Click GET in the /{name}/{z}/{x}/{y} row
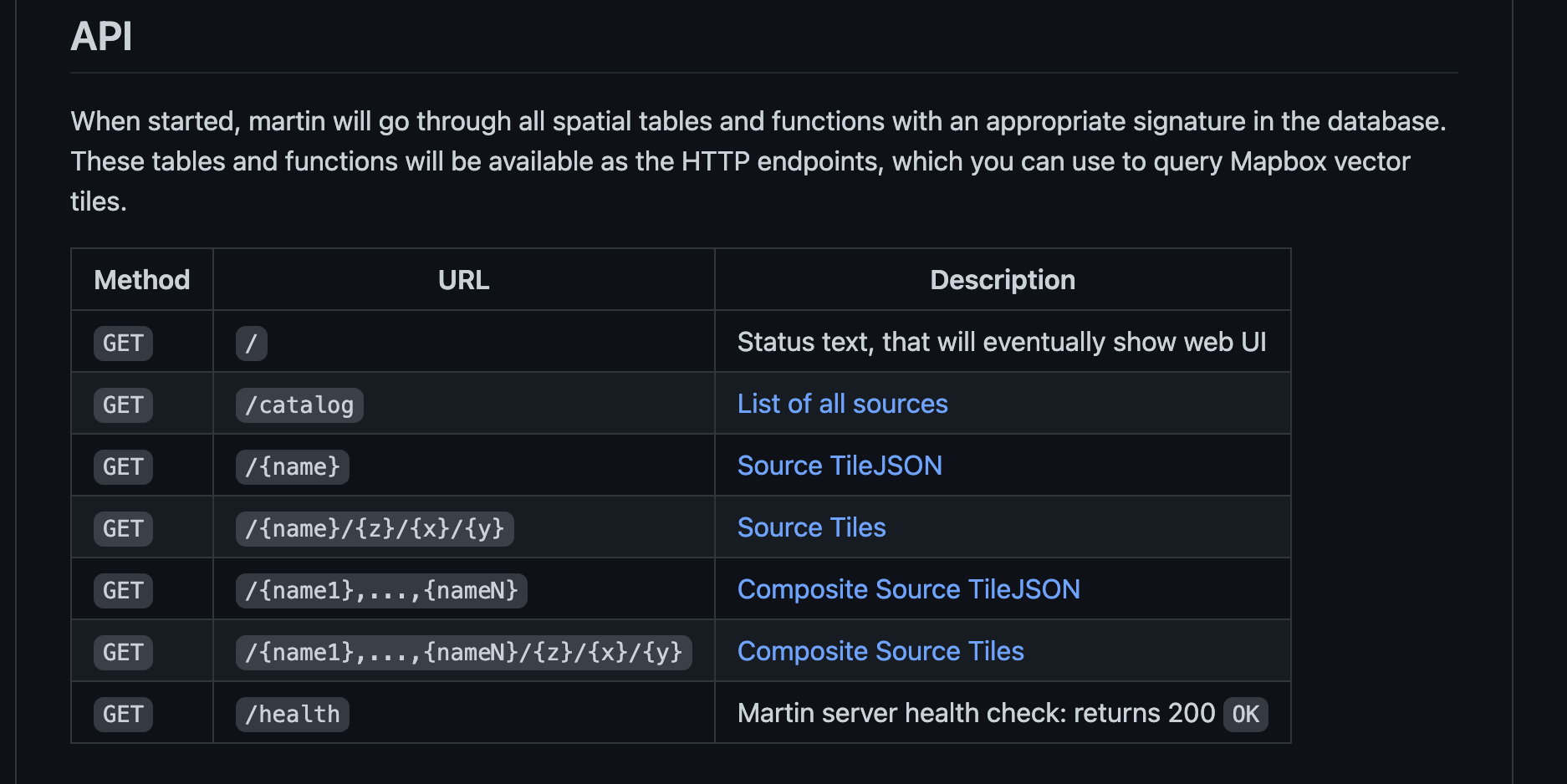1567x784 pixels. (123, 529)
